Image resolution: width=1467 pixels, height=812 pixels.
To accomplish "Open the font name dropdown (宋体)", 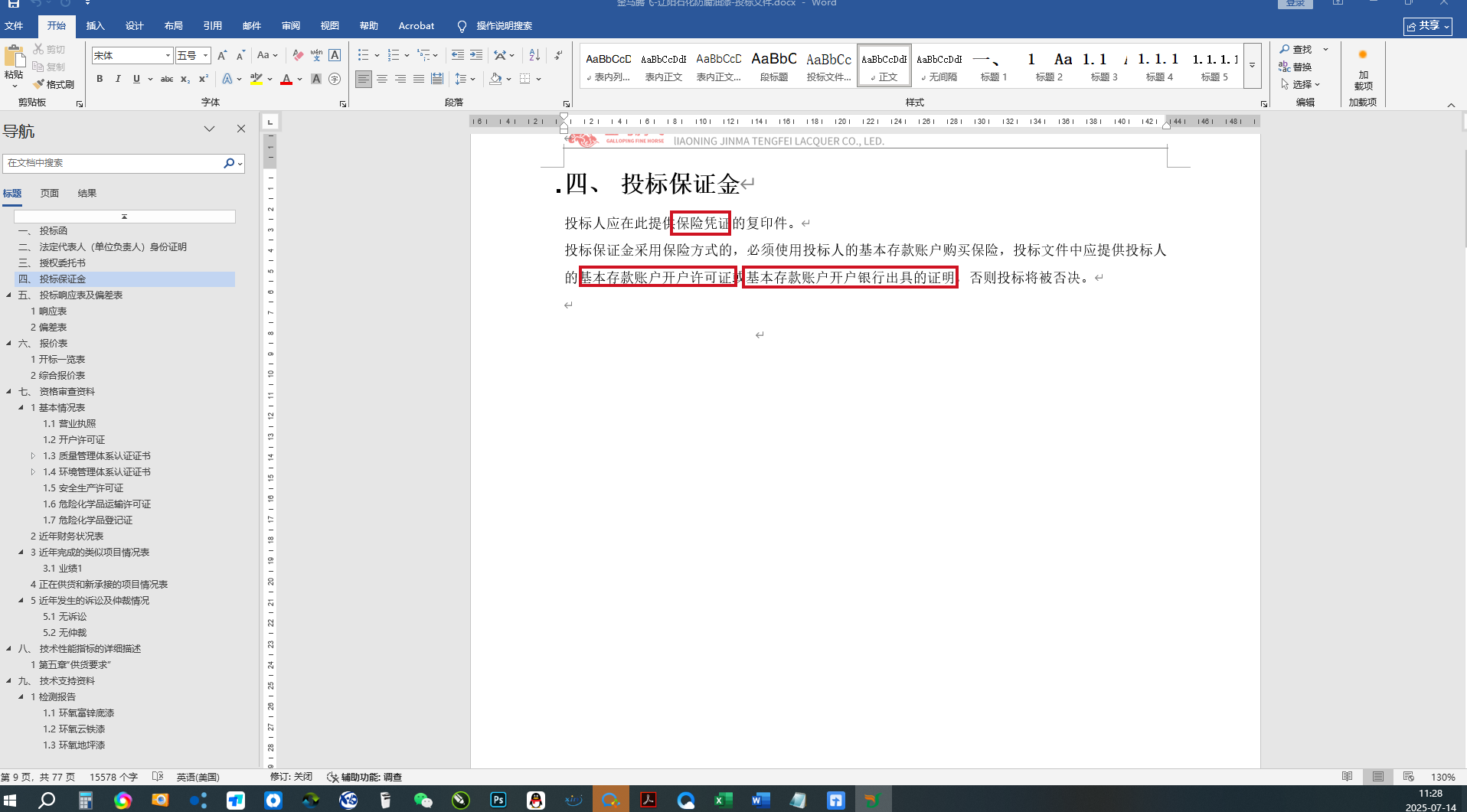I will 168,55.
